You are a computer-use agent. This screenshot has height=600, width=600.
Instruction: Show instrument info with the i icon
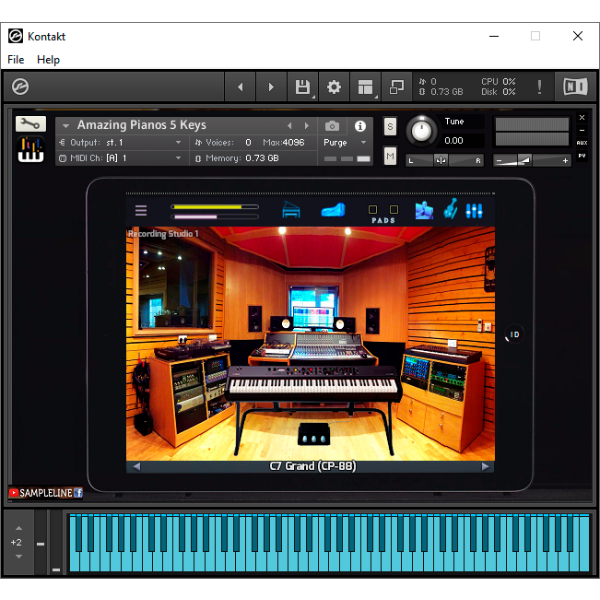(360, 126)
